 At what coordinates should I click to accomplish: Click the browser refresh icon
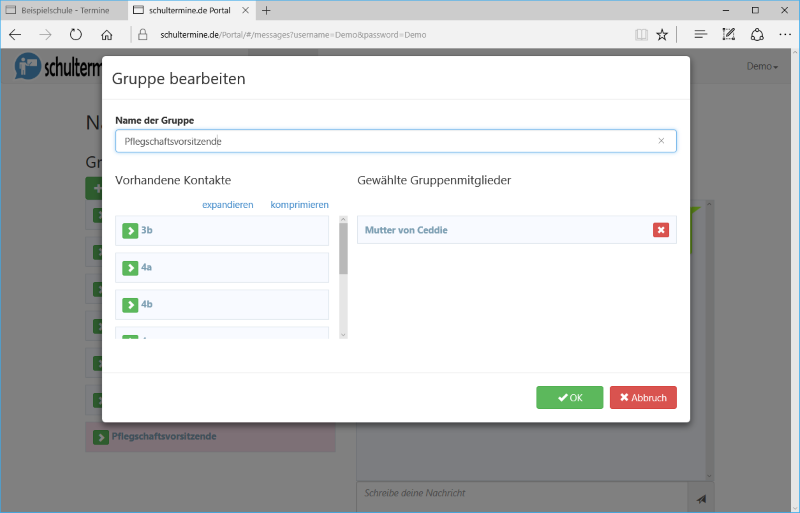(75, 35)
